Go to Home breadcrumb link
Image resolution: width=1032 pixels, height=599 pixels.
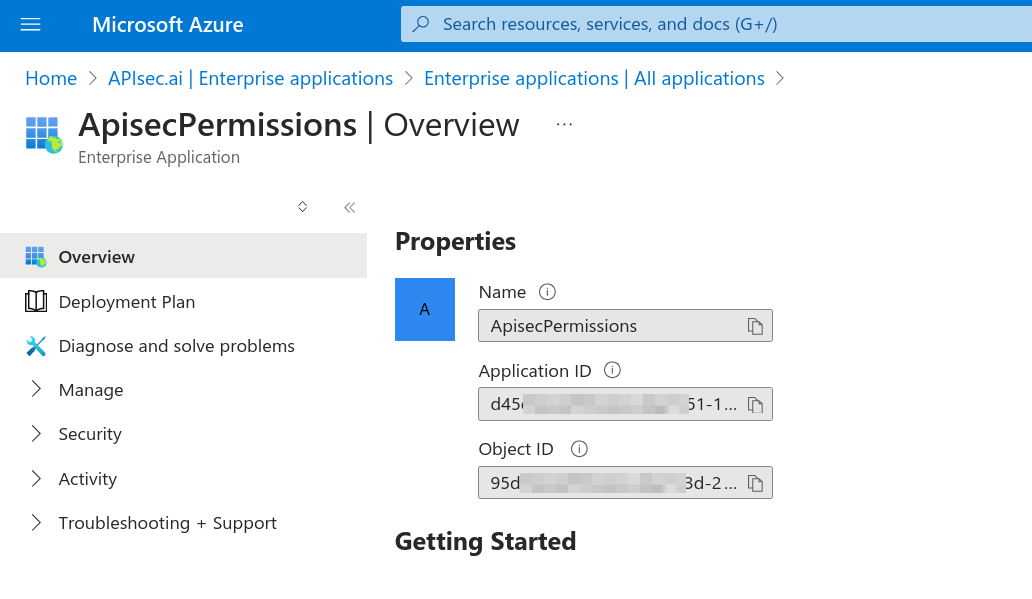pyautogui.click(x=51, y=78)
